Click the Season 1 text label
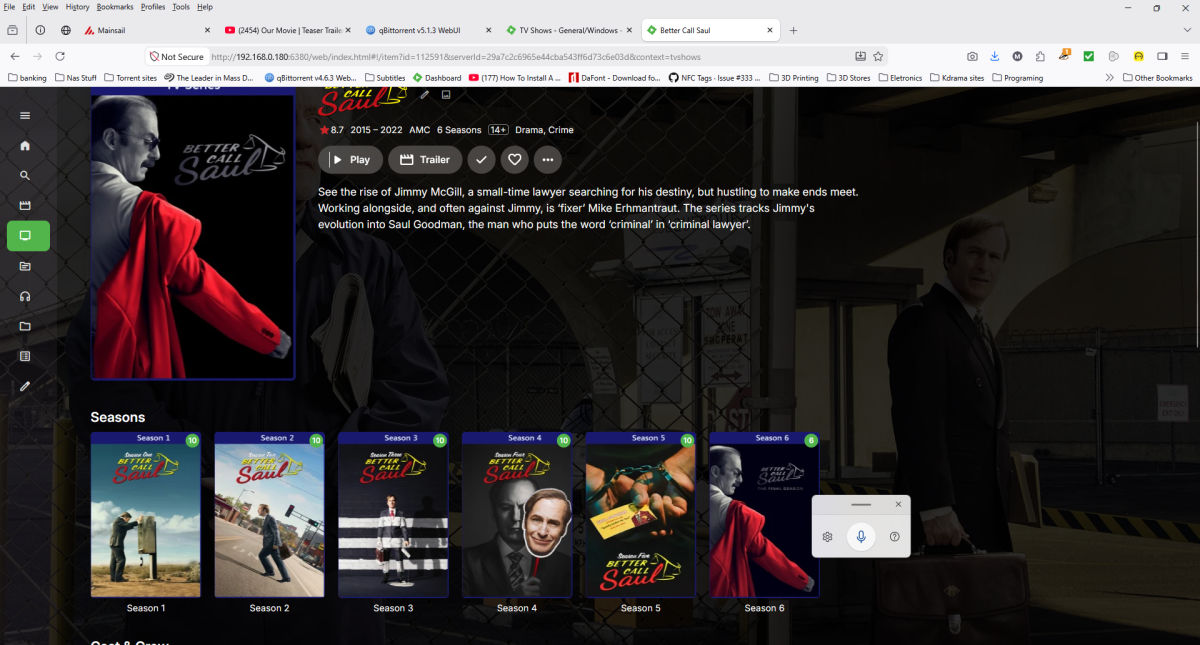The width and height of the screenshot is (1200, 645). point(146,608)
